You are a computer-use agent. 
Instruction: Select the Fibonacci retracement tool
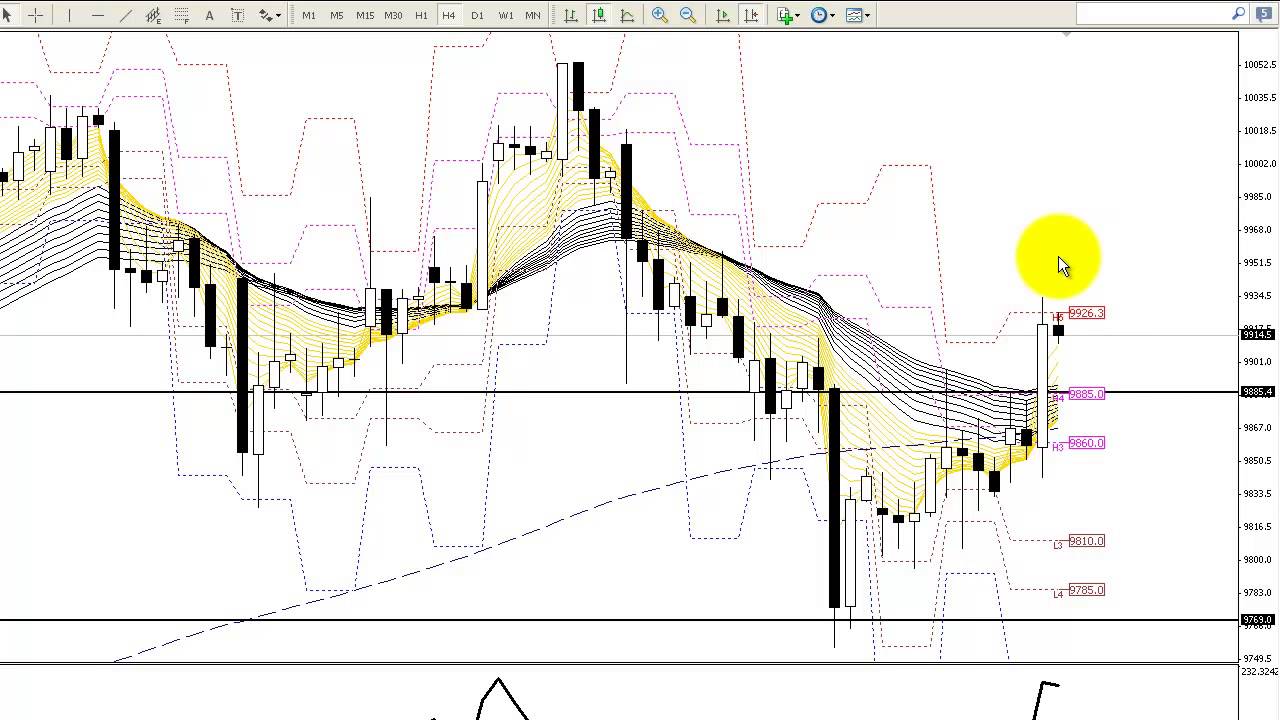click(181, 15)
